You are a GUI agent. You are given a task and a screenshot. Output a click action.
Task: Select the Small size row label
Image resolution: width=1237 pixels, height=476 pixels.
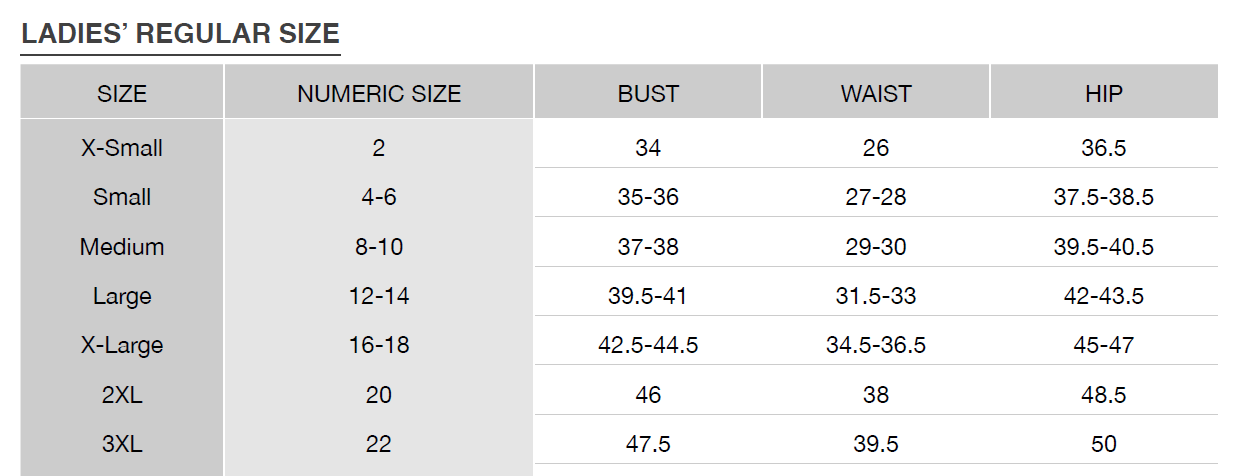122,197
